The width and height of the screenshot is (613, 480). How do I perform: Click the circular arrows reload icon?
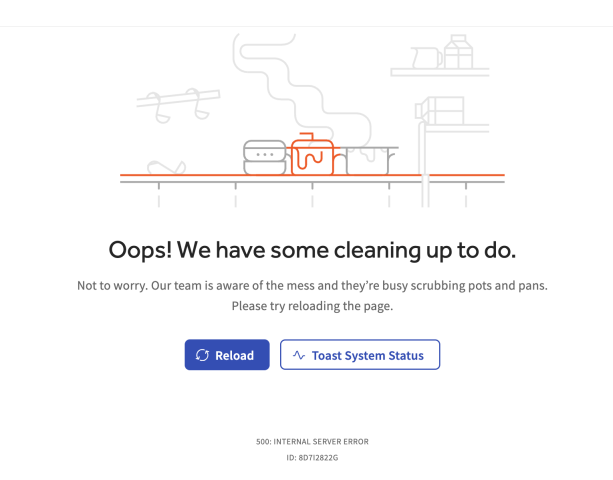(x=202, y=355)
